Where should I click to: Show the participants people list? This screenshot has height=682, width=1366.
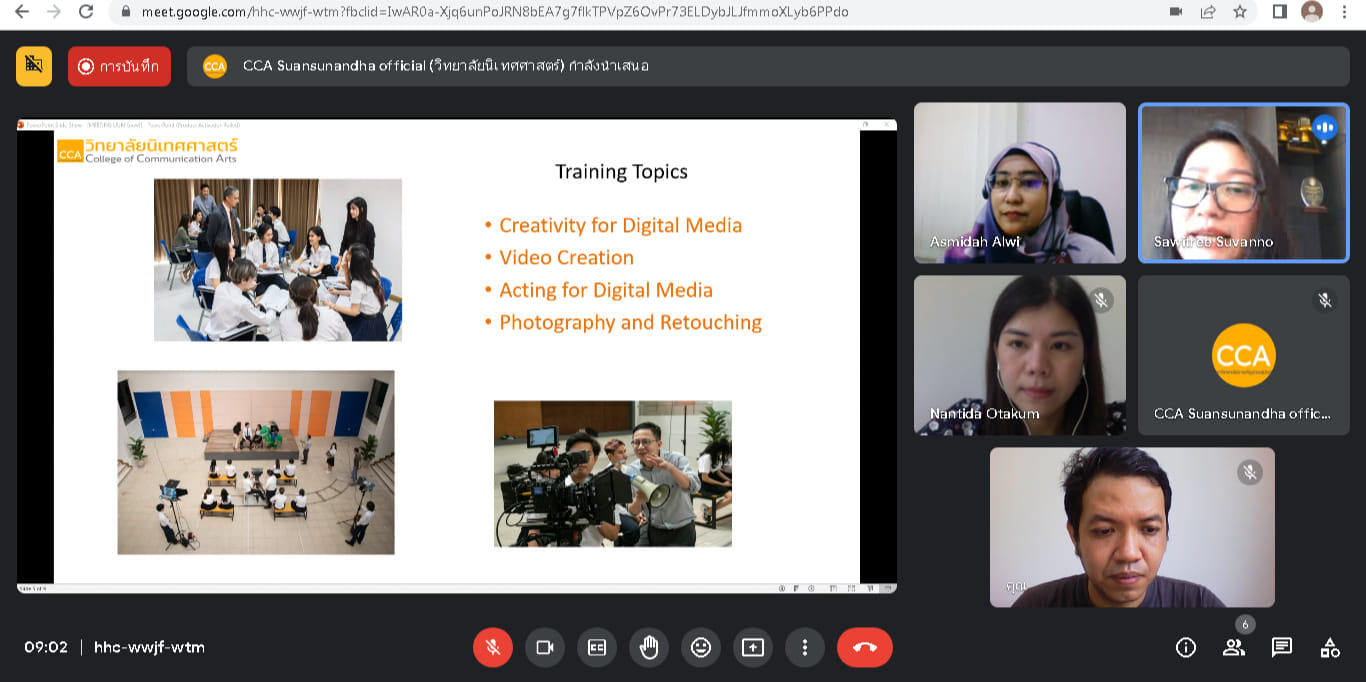click(x=1234, y=647)
